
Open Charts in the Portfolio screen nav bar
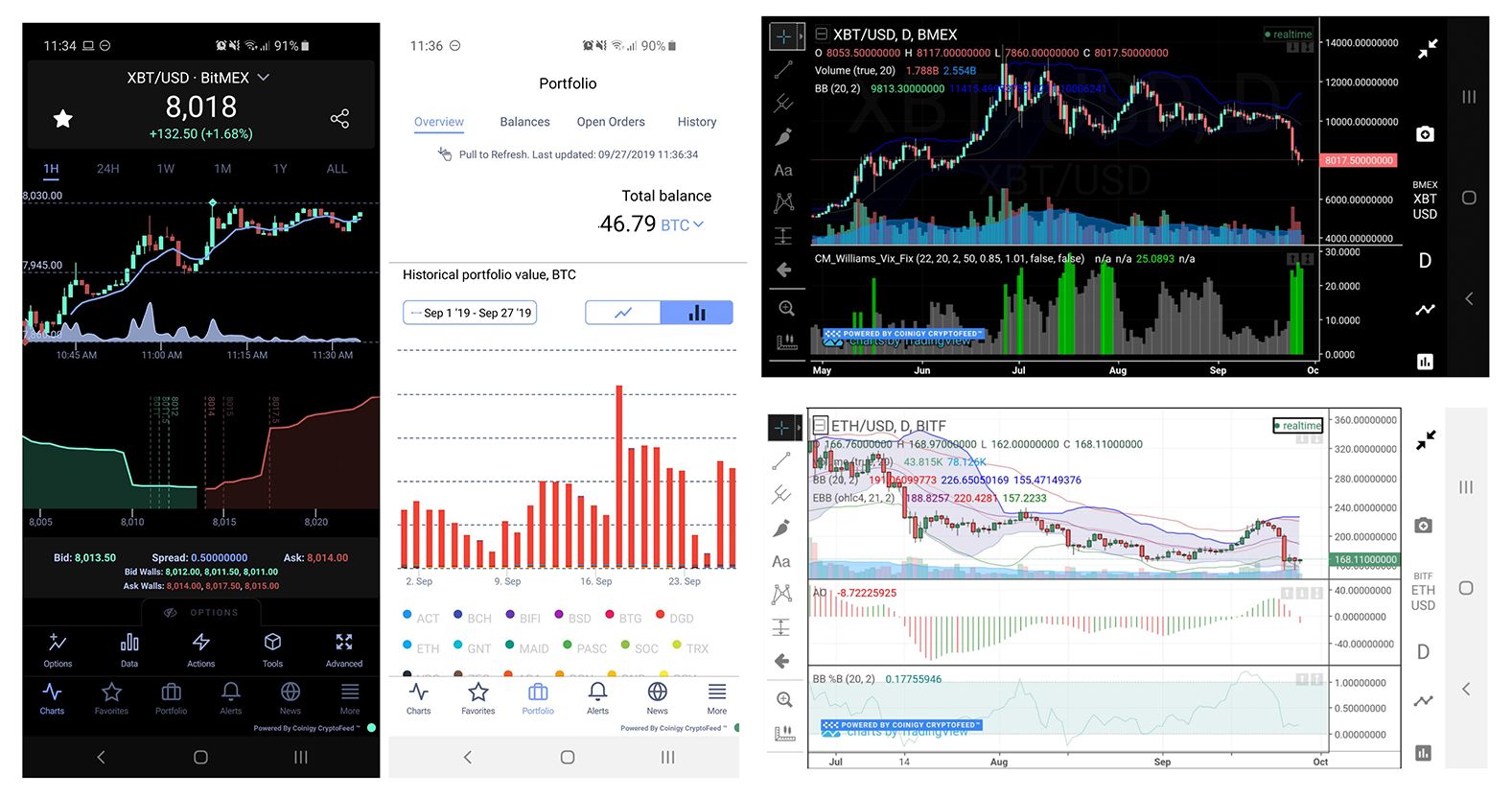pos(419,698)
